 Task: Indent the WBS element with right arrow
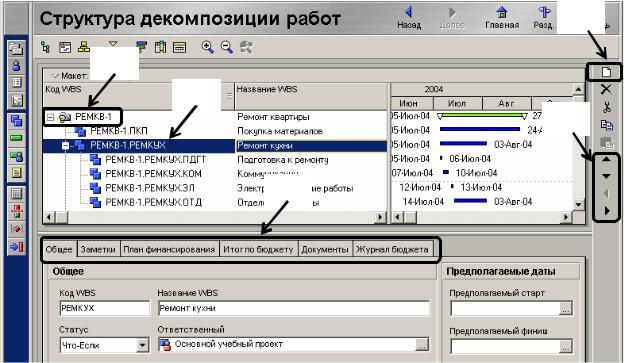click(x=607, y=211)
